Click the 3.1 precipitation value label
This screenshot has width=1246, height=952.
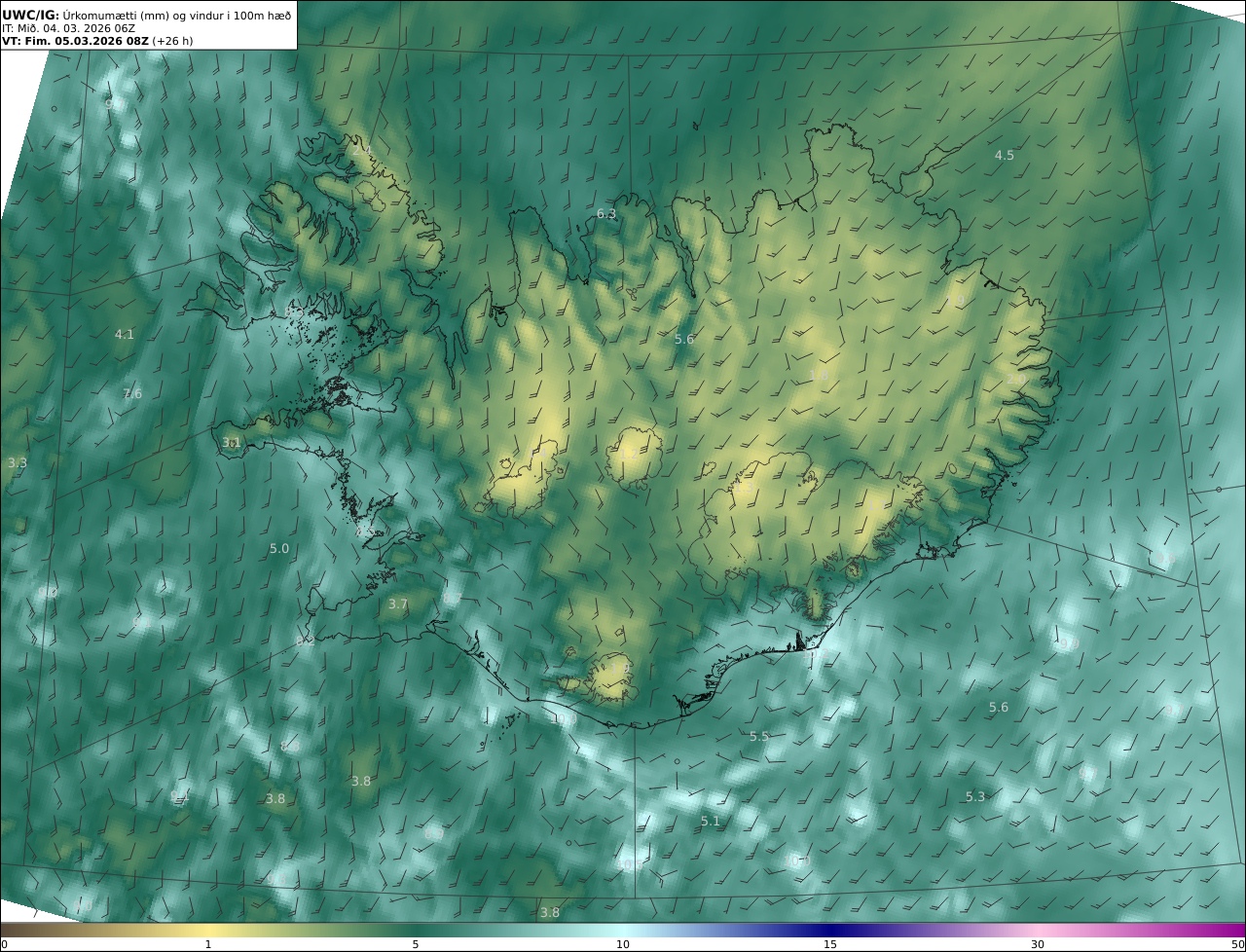(231, 443)
